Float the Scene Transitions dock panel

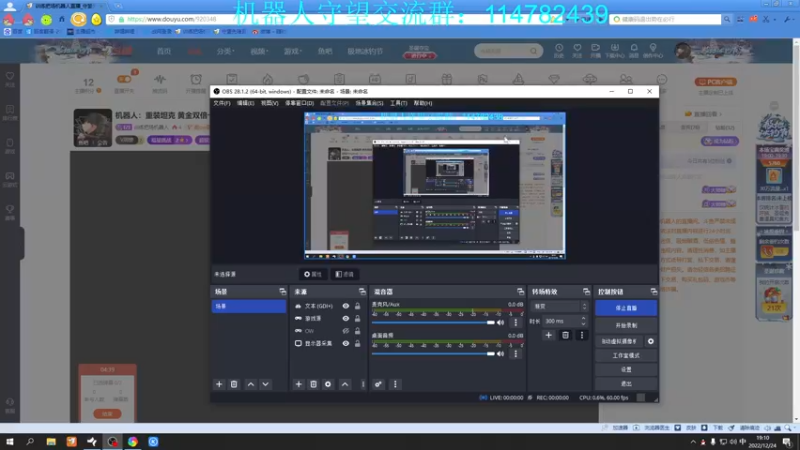[586, 291]
